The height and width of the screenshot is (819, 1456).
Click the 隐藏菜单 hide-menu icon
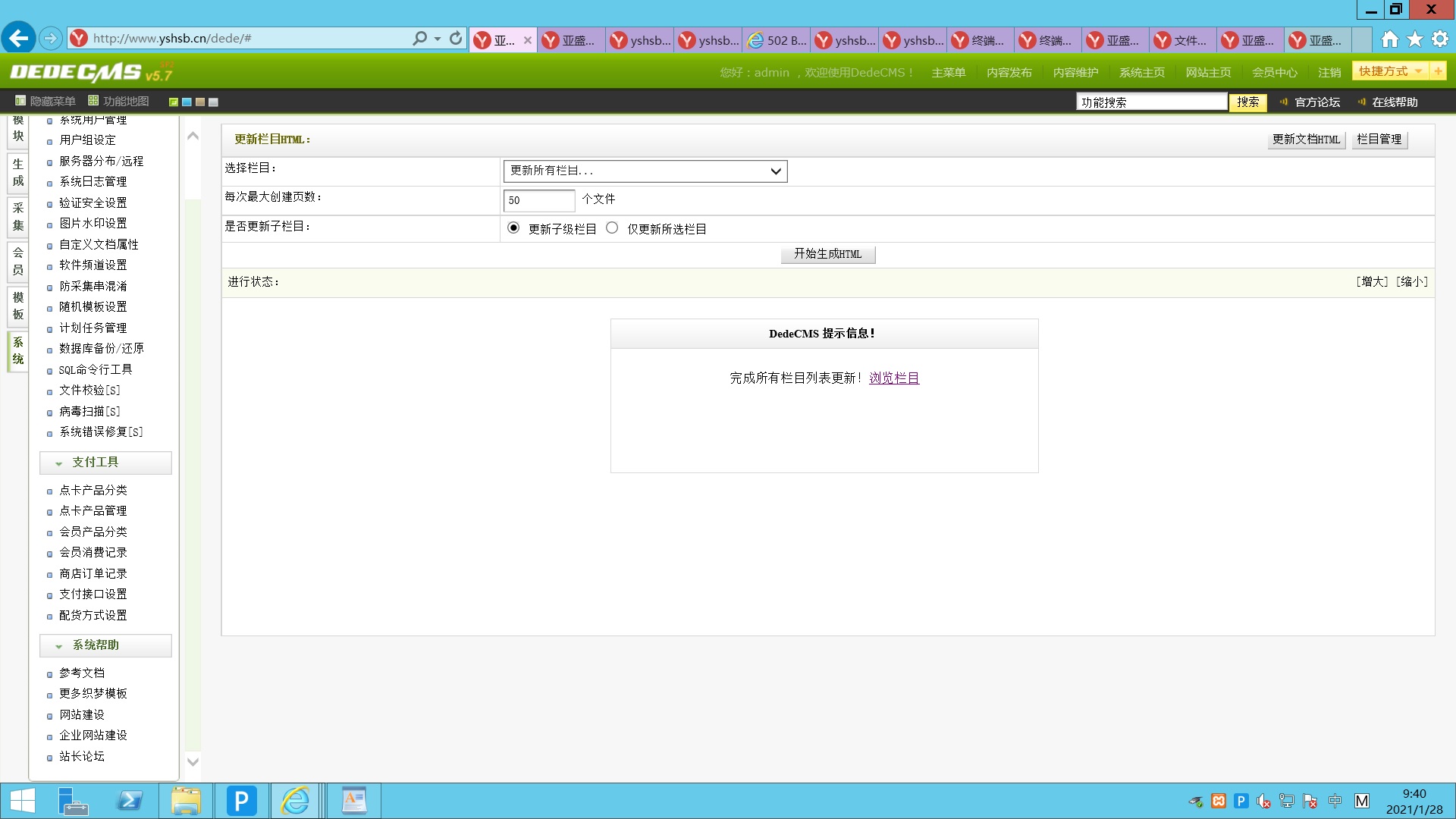coord(20,101)
